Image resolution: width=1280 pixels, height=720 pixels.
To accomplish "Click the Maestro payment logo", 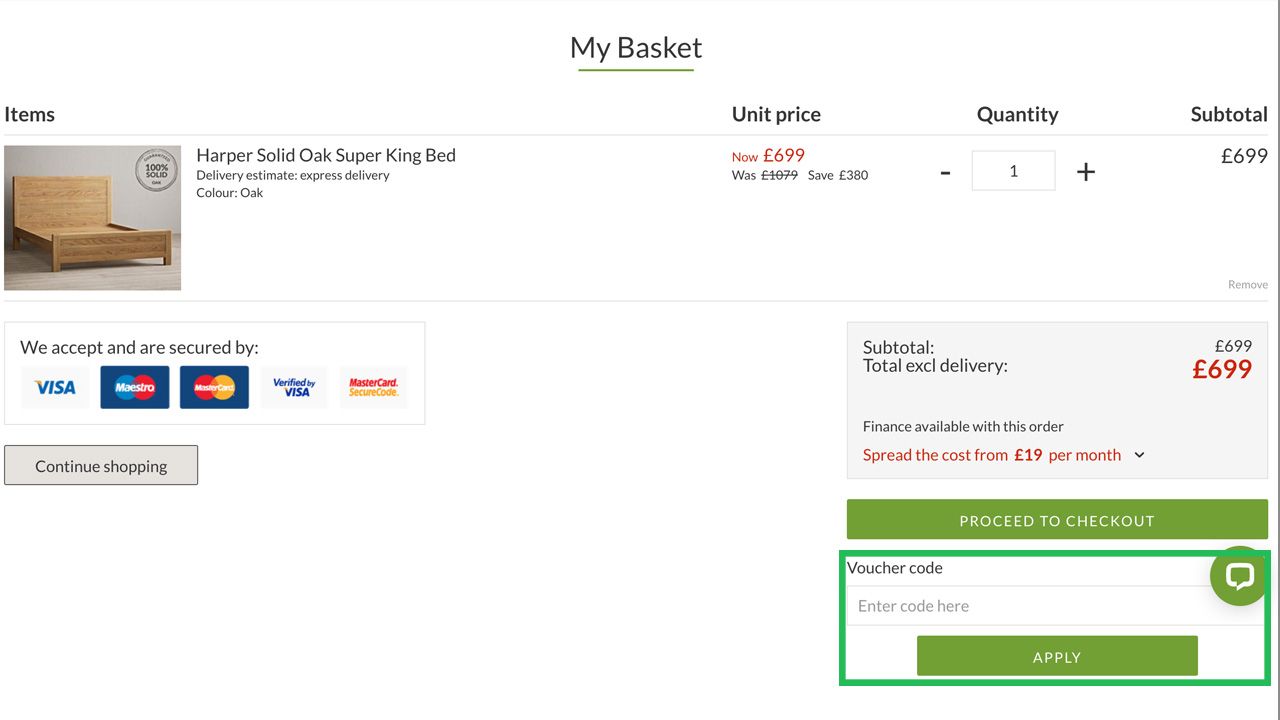I will (x=135, y=387).
